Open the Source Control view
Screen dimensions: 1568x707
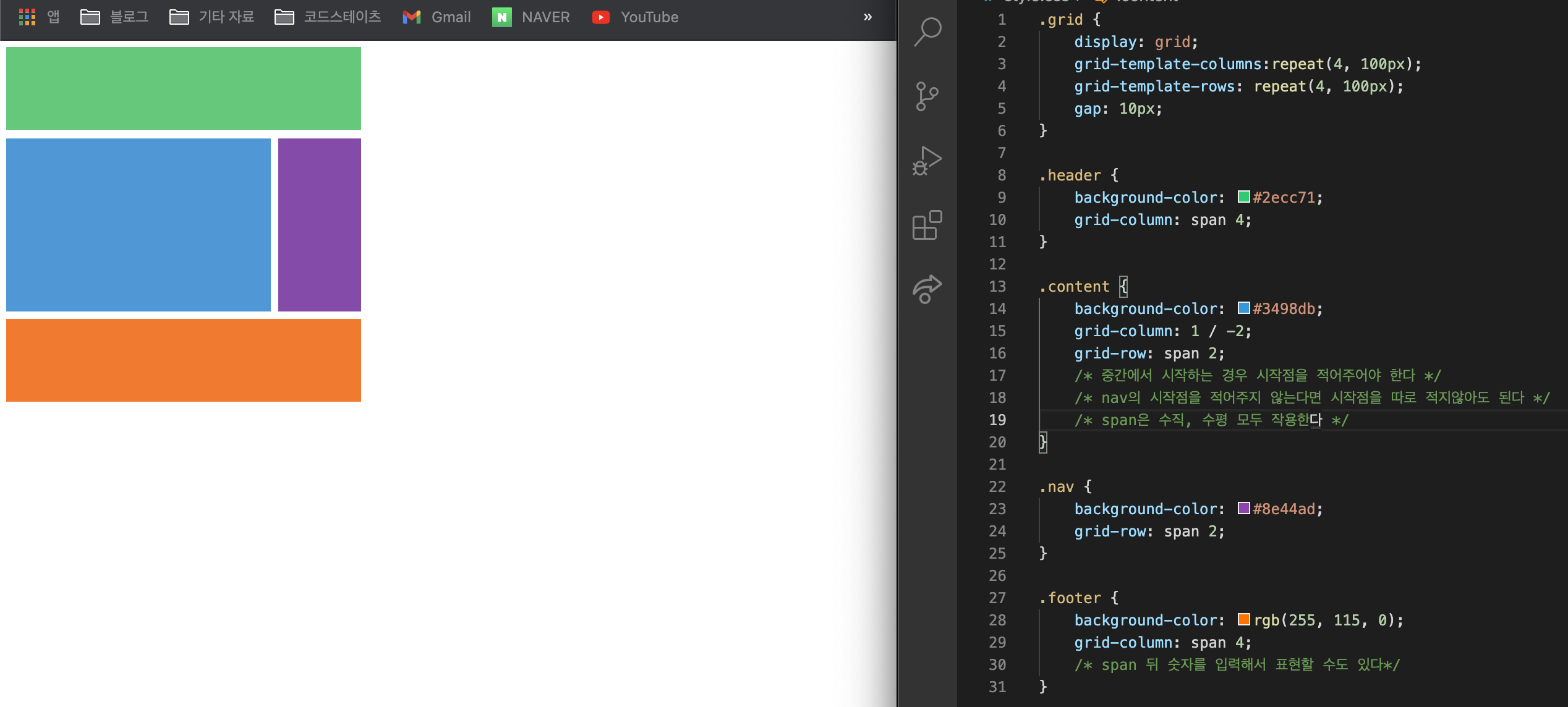point(927,96)
